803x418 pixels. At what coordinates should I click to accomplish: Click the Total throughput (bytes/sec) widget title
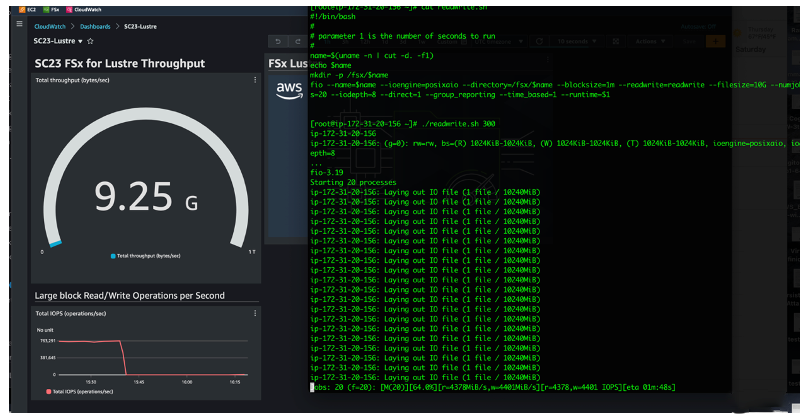pyautogui.click(x=72, y=80)
